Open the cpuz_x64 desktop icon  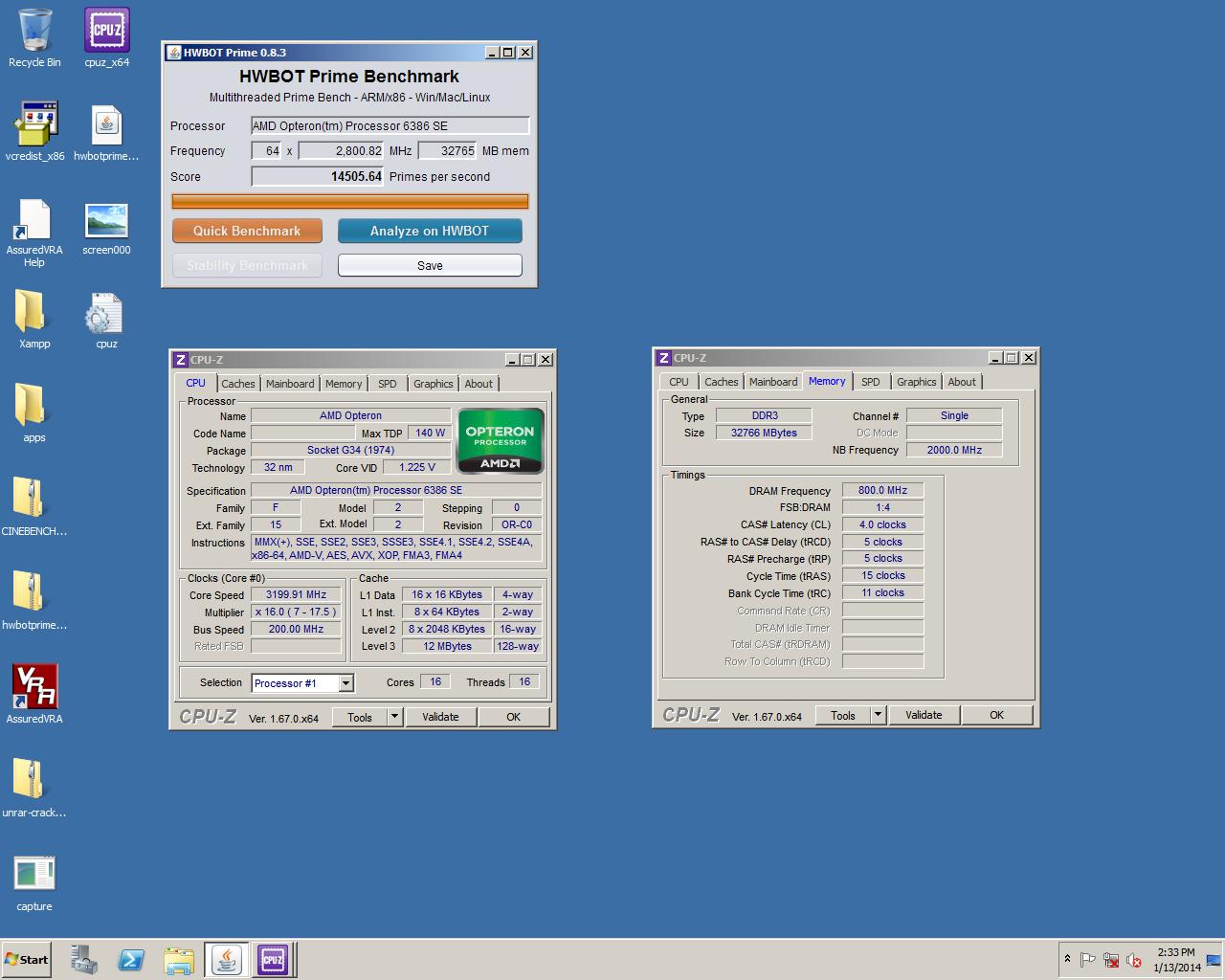[106, 32]
